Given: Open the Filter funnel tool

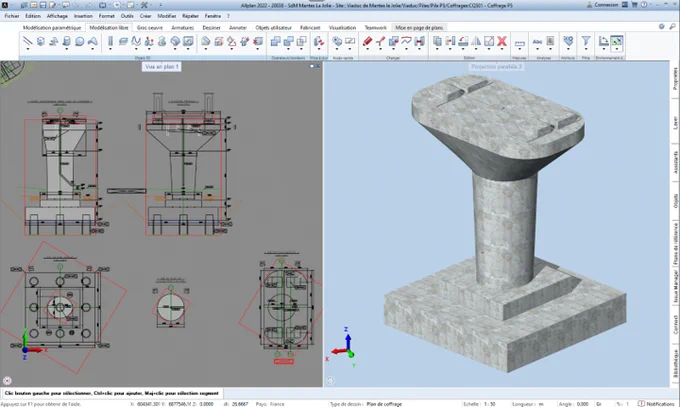Looking at the screenshot, I should [586, 41].
